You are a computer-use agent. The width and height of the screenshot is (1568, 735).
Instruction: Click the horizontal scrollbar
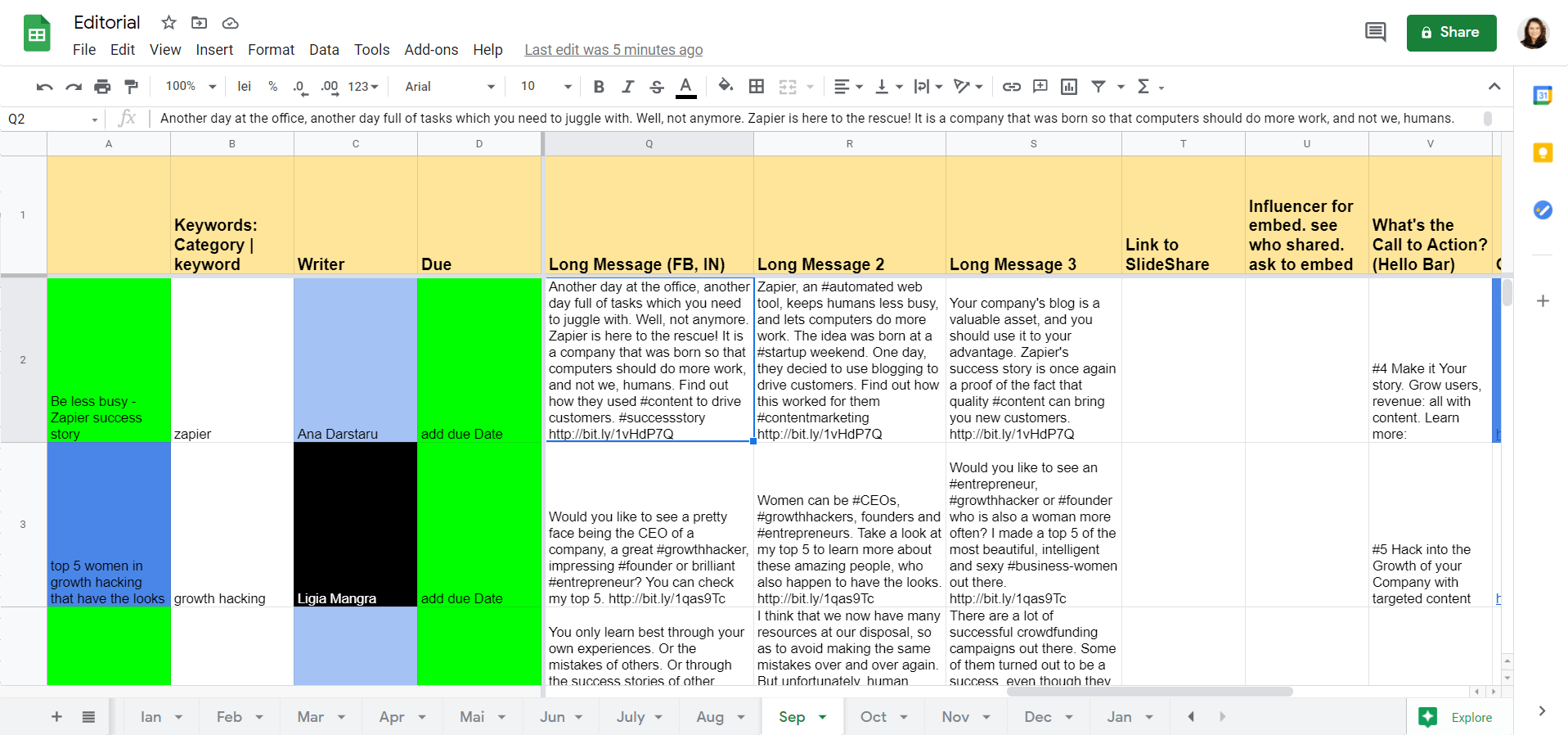(1149, 692)
